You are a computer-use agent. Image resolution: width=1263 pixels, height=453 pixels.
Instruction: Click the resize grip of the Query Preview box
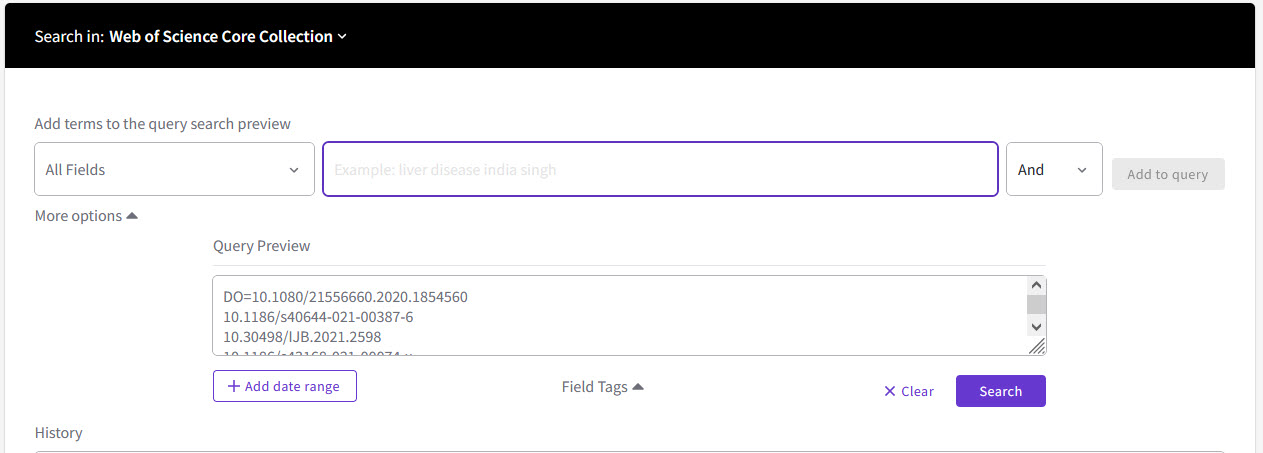point(1037,346)
